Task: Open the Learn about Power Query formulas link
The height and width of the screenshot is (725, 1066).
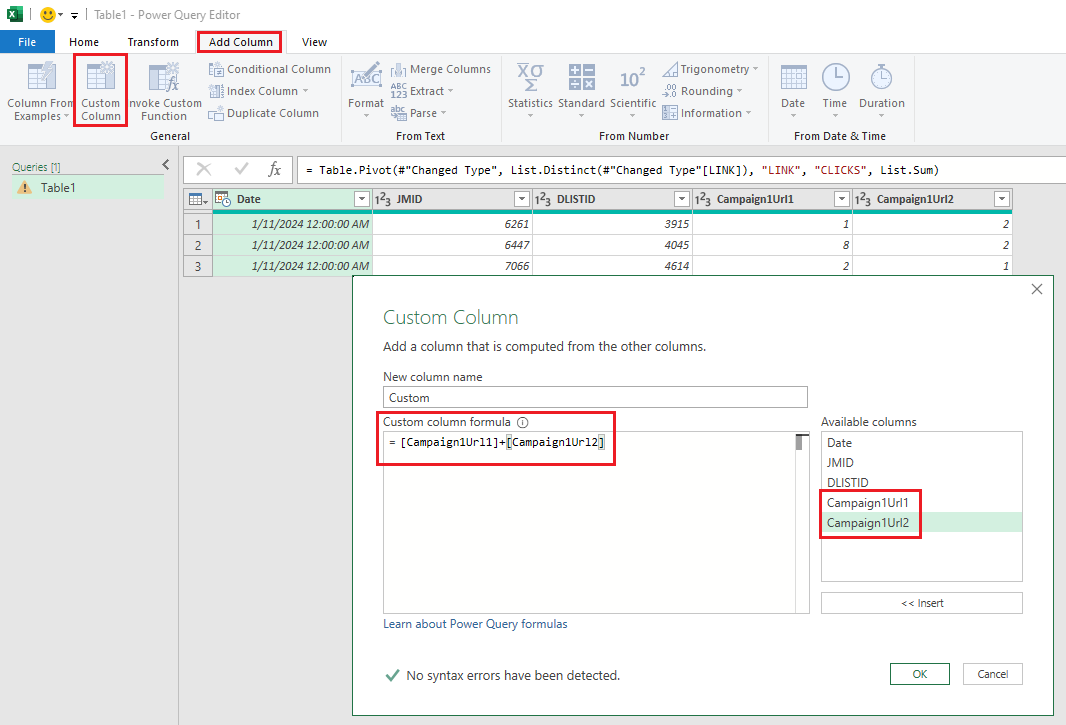Action: (475, 623)
